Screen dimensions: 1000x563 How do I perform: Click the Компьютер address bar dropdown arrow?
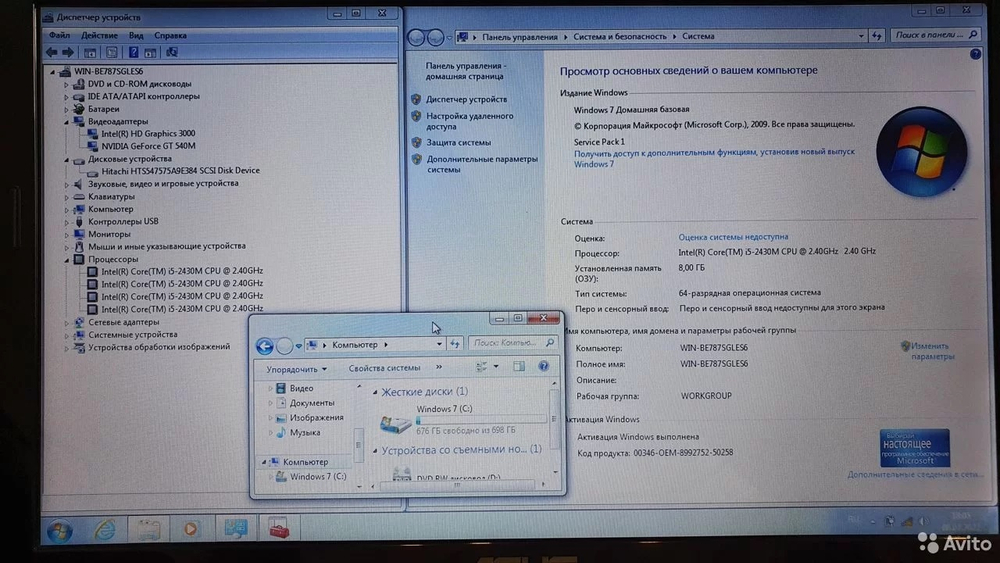439,344
